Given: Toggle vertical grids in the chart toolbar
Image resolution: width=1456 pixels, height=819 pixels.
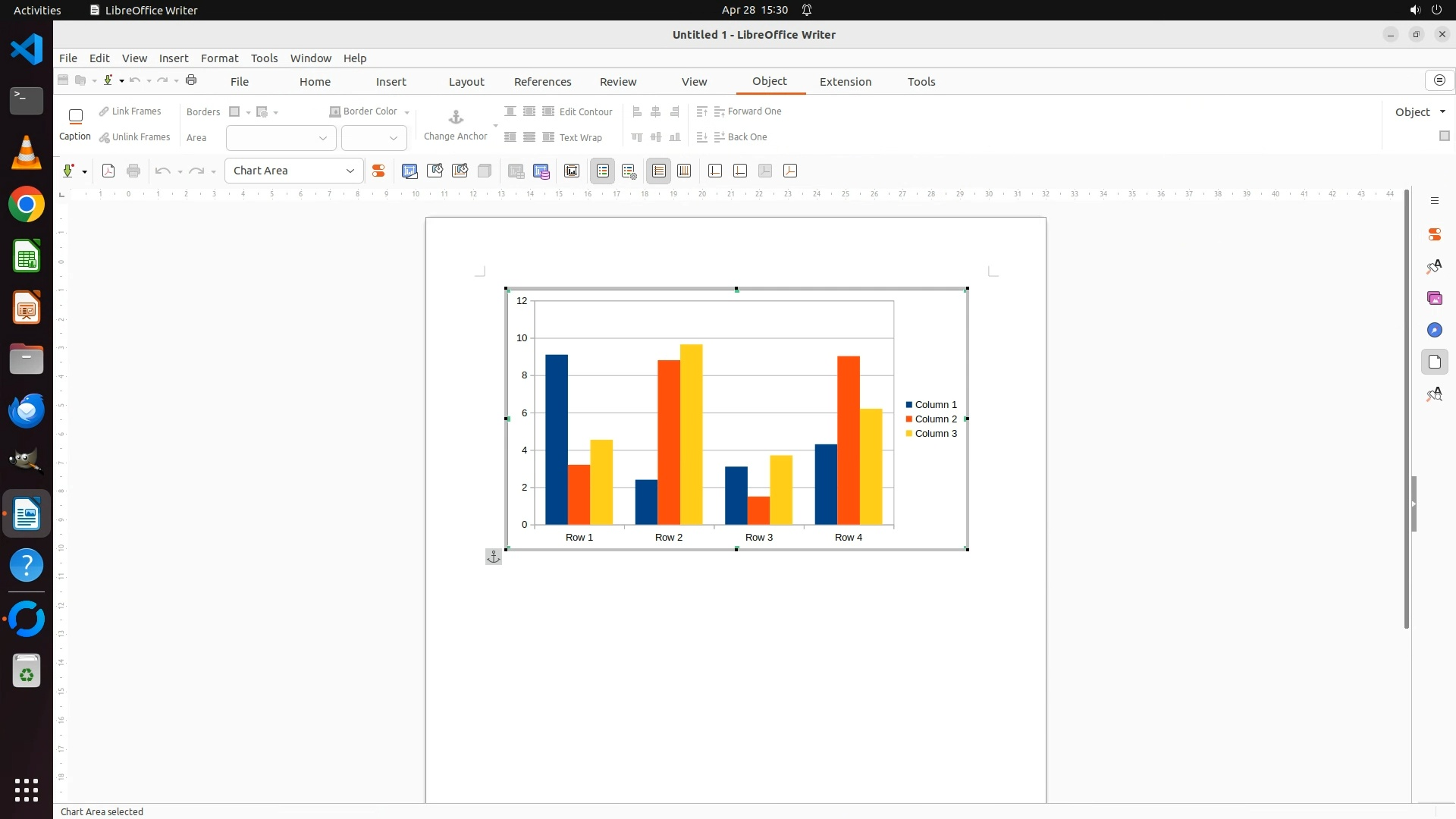Looking at the screenshot, I should [x=684, y=171].
